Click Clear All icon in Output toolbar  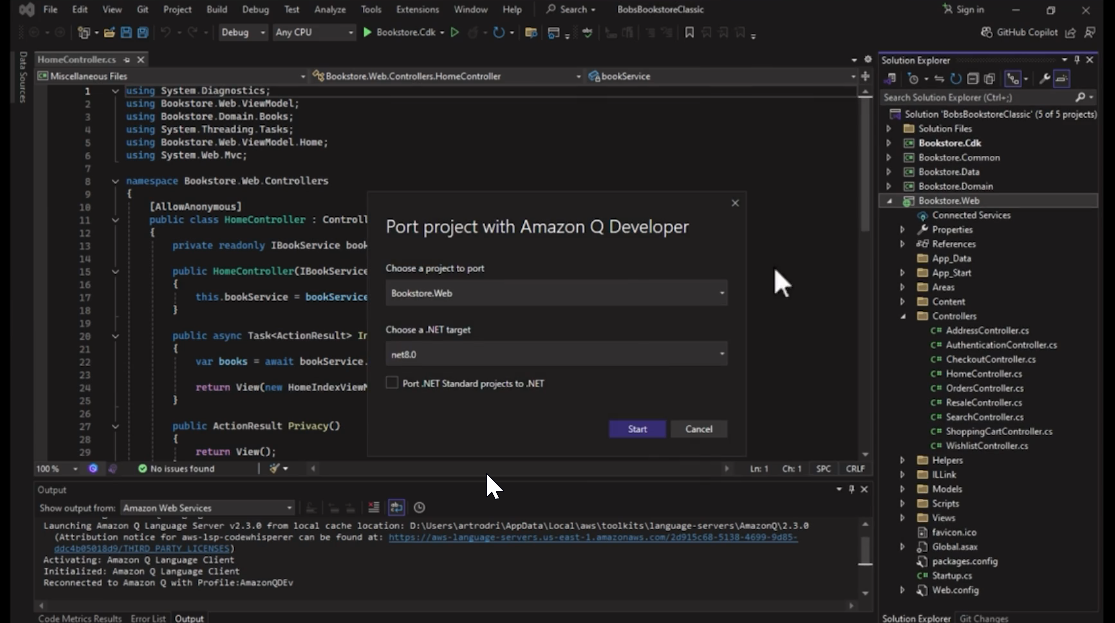pyautogui.click(x=373, y=507)
